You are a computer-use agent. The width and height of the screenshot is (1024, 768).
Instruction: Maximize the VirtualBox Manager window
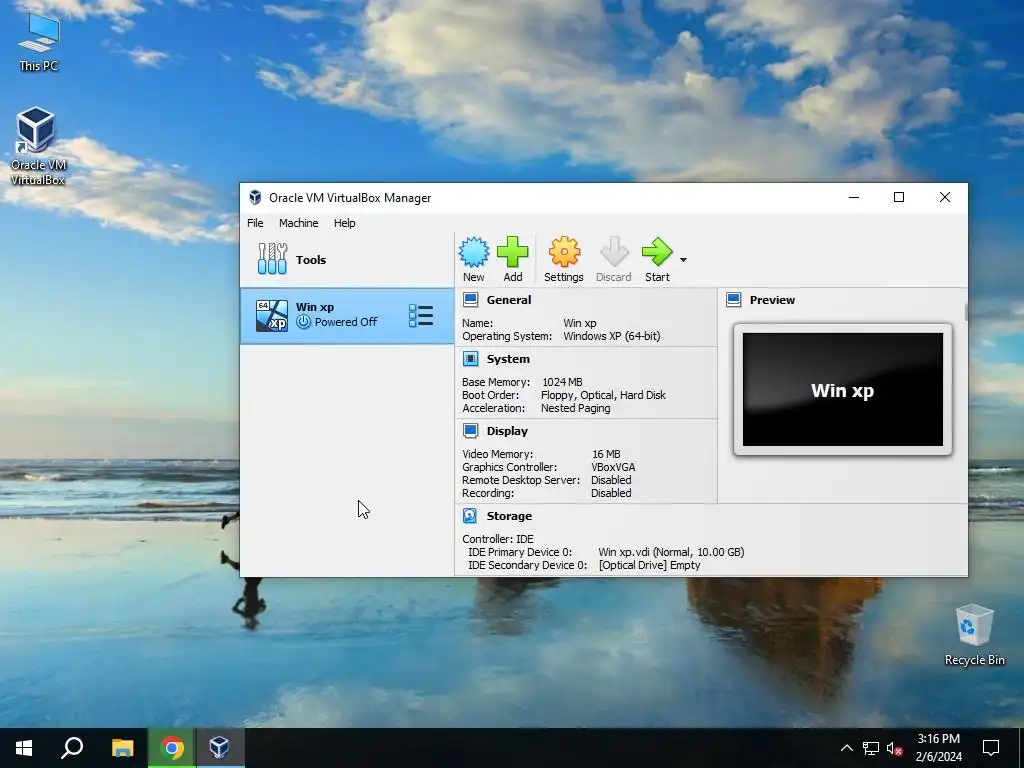click(x=899, y=197)
